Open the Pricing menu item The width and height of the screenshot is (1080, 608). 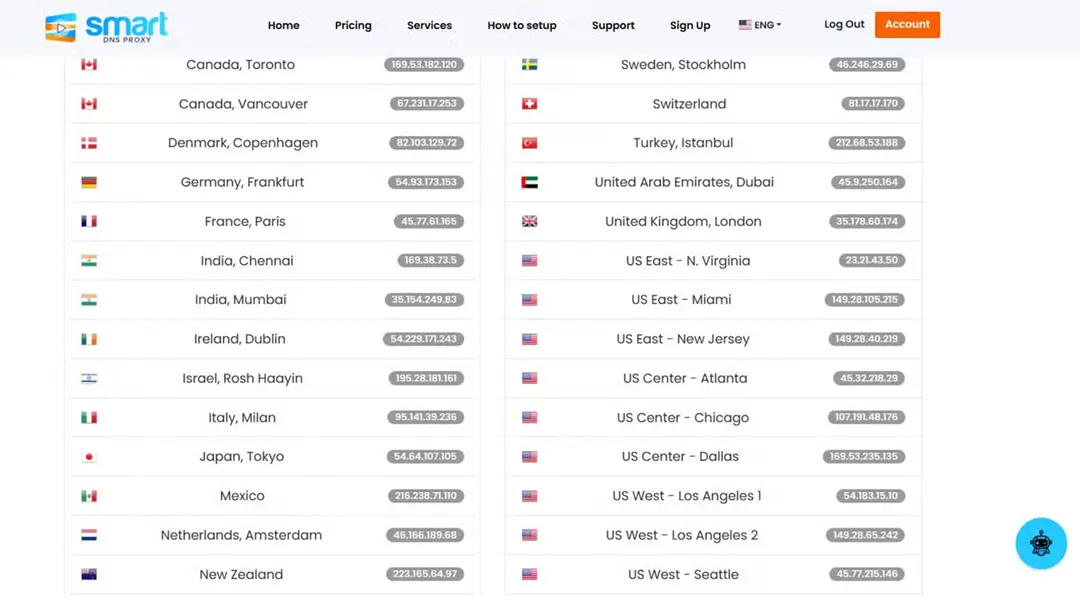pos(353,25)
